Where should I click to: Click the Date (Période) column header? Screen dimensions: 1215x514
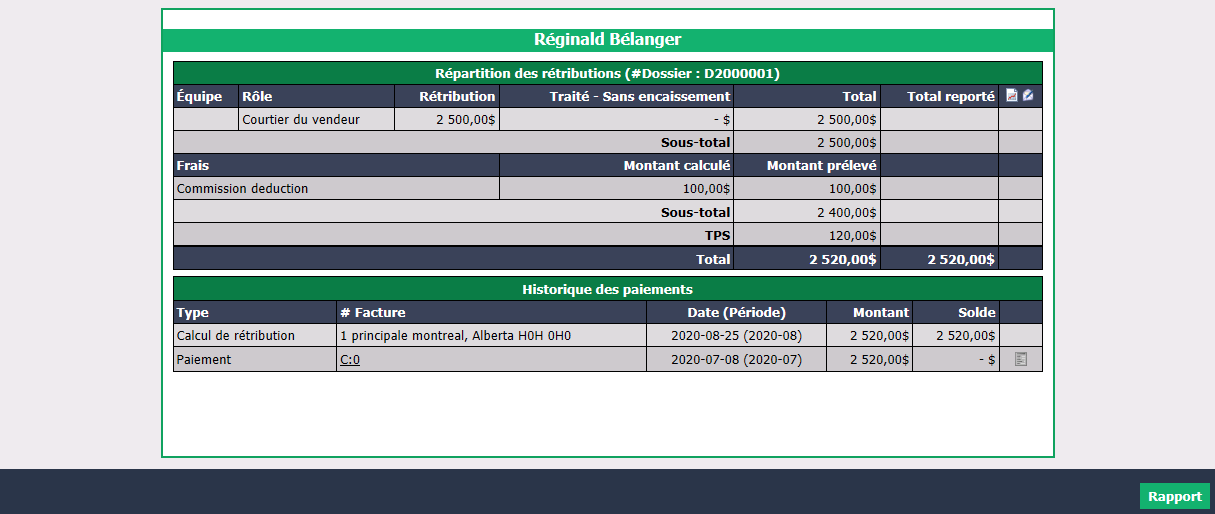pyautogui.click(x=736, y=312)
